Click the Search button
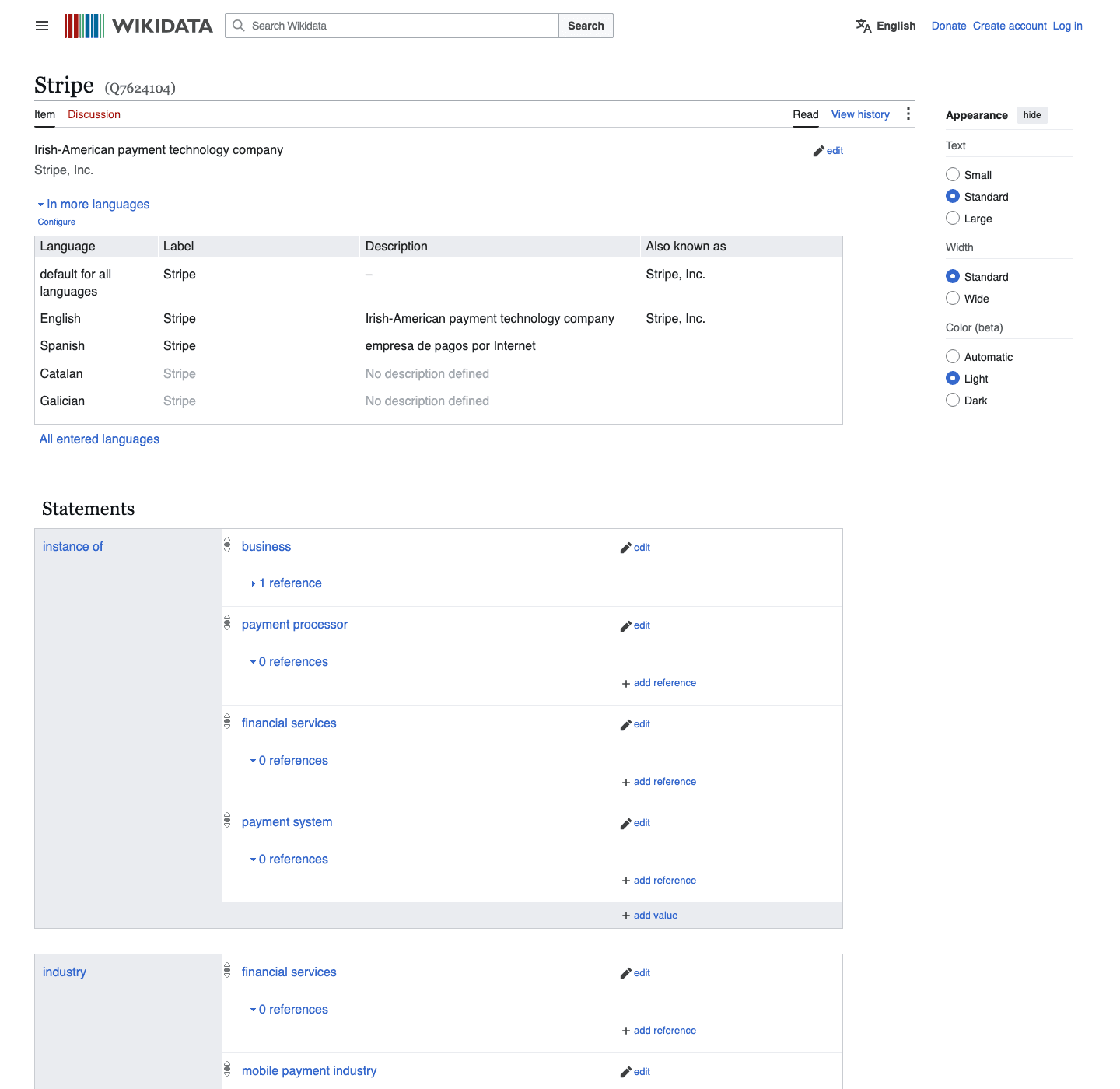This screenshot has height=1089, width=1120. (x=586, y=26)
